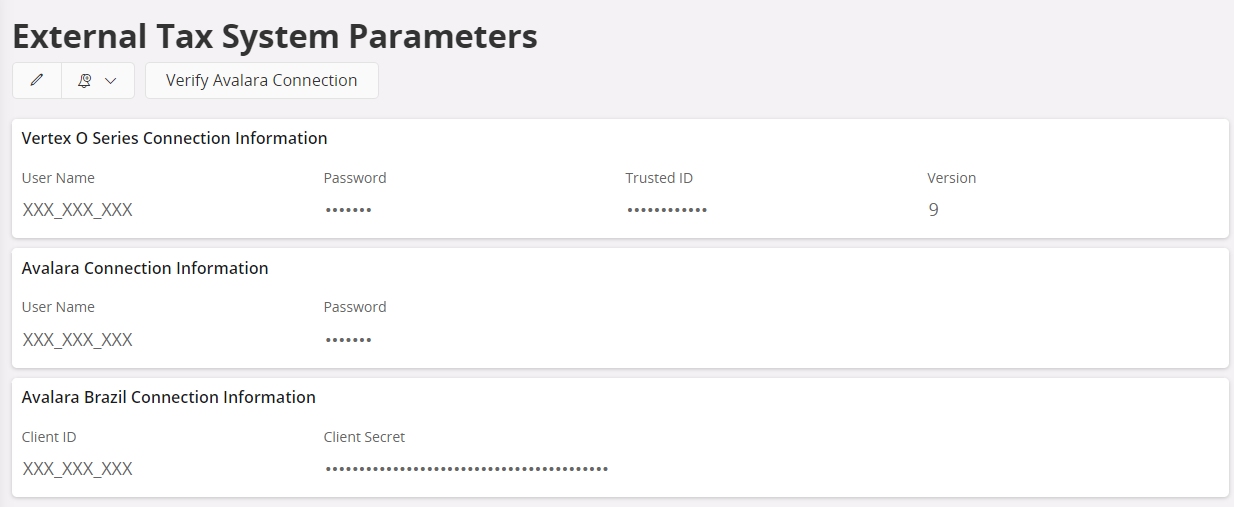
Task: Select the Version field showing 9
Action: (933, 210)
